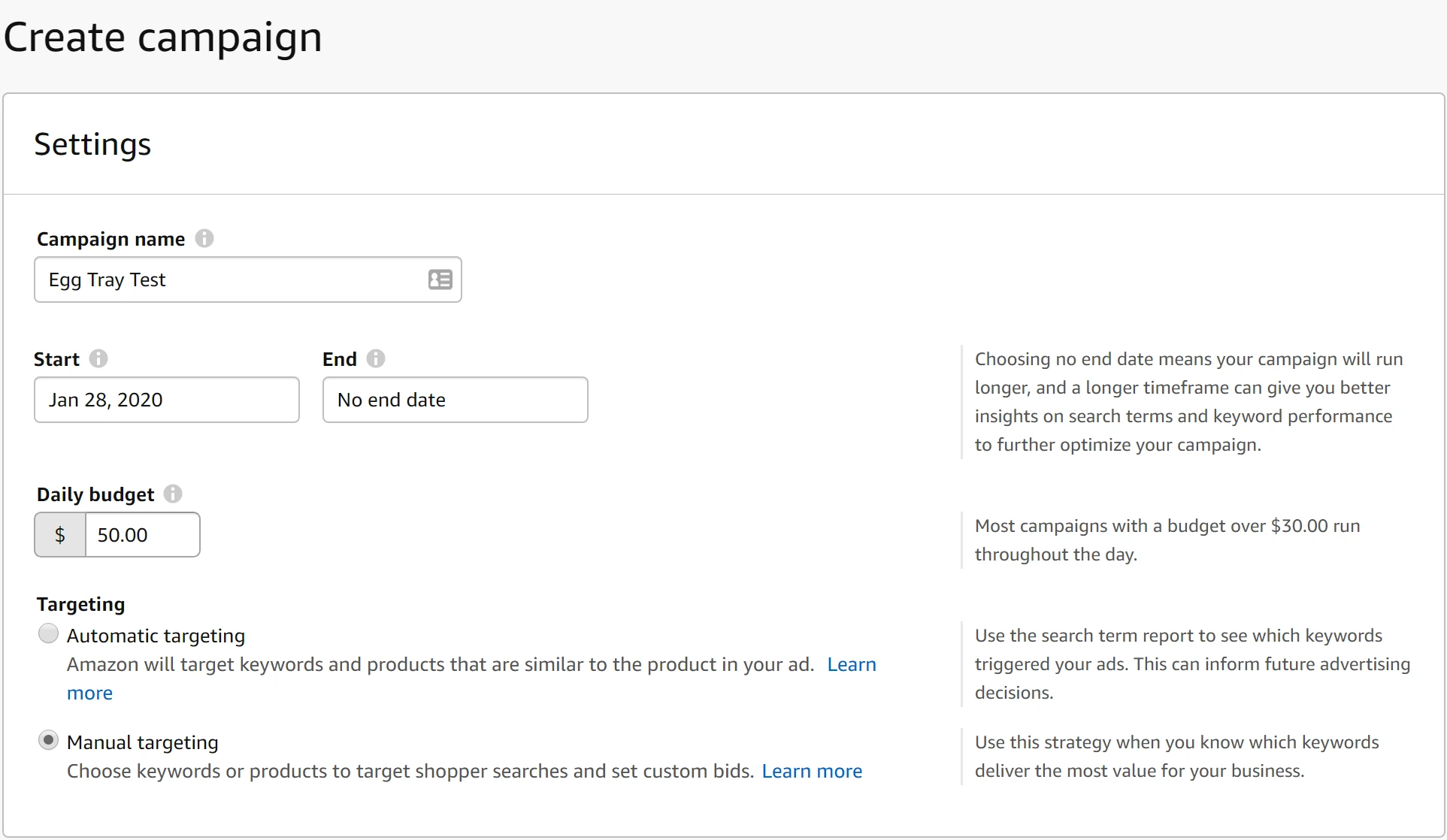Click the Campaign name info icon
This screenshot has width=1447, height=840.
pyautogui.click(x=204, y=238)
